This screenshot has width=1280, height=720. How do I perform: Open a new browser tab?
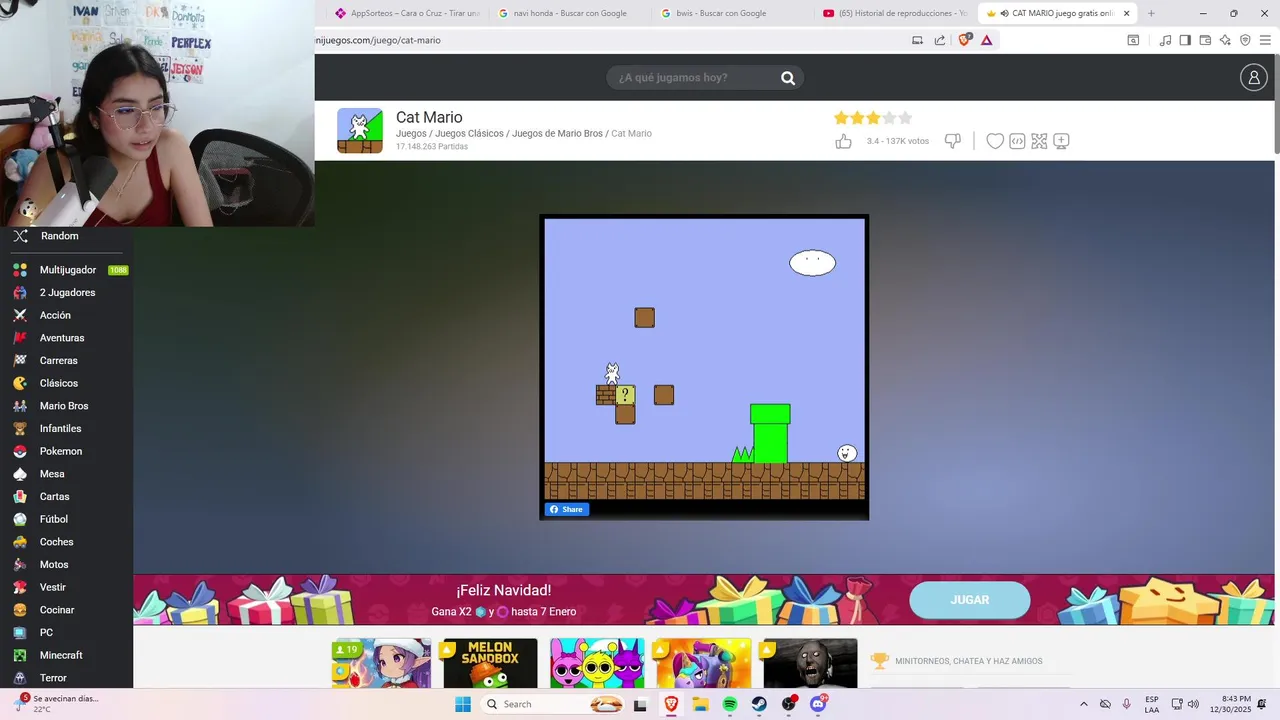coord(1151,13)
